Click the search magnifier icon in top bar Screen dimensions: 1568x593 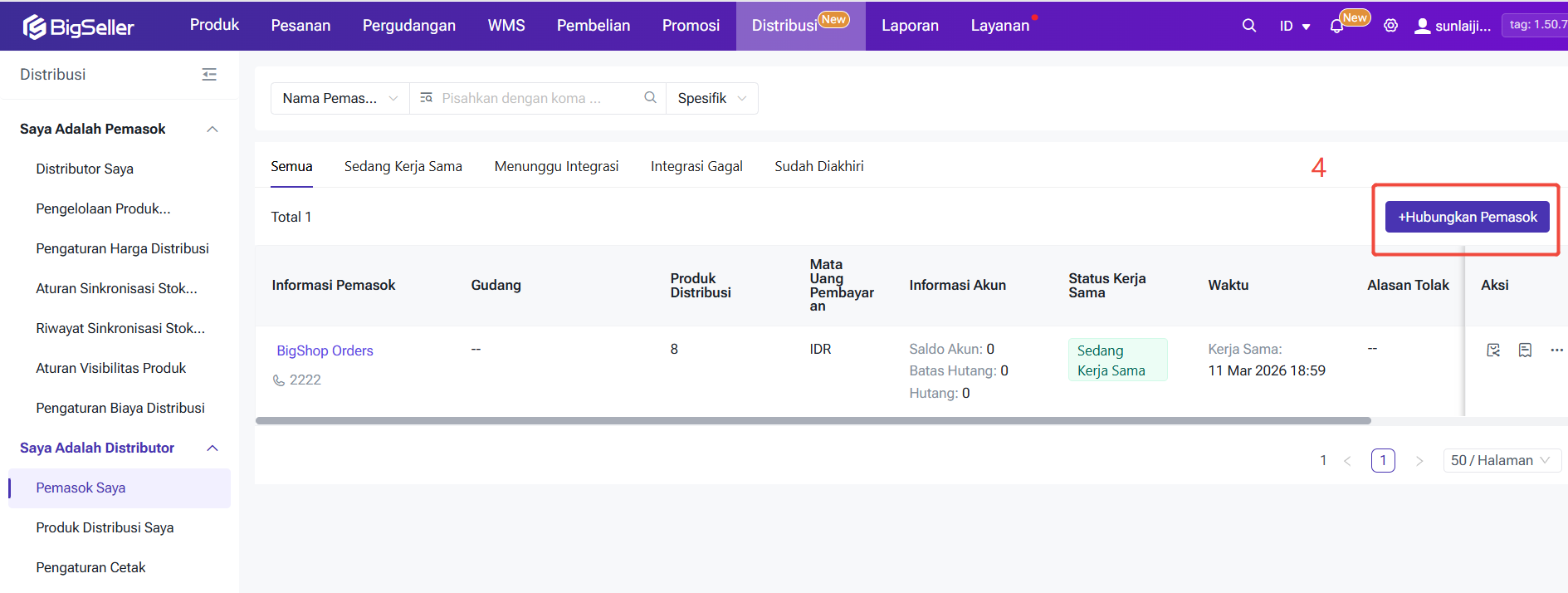tap(1248, 26)
